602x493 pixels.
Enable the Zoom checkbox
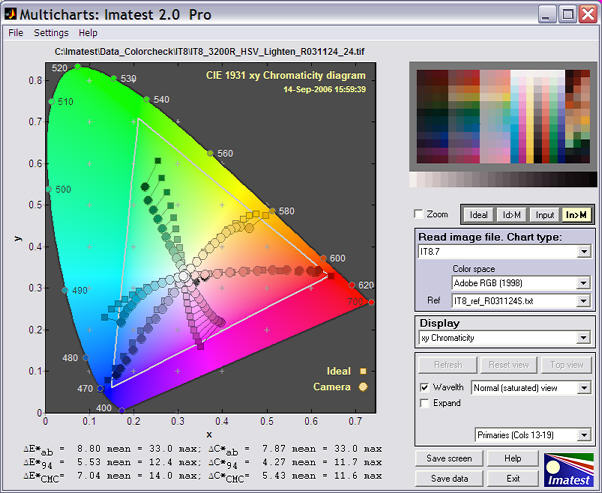click(x=419, y=214)
